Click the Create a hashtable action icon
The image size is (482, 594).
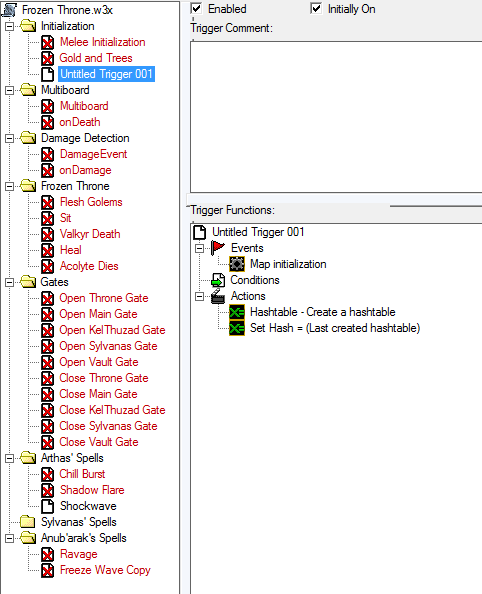pos(237,312)
